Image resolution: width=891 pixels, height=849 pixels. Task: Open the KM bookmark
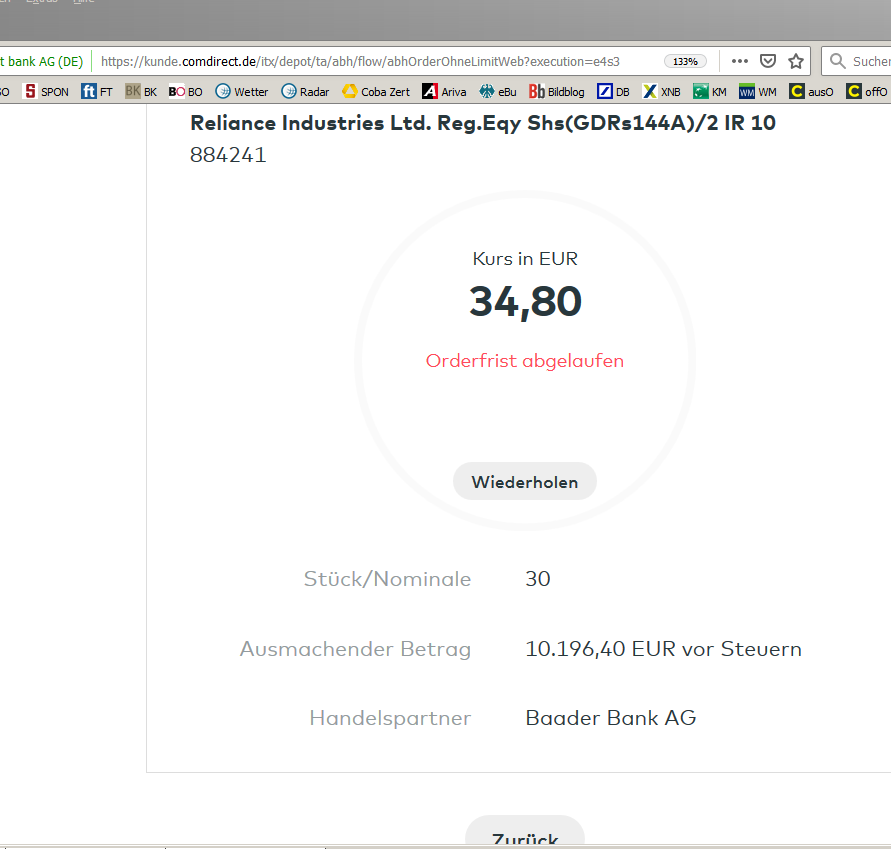[x=710, y=91]
